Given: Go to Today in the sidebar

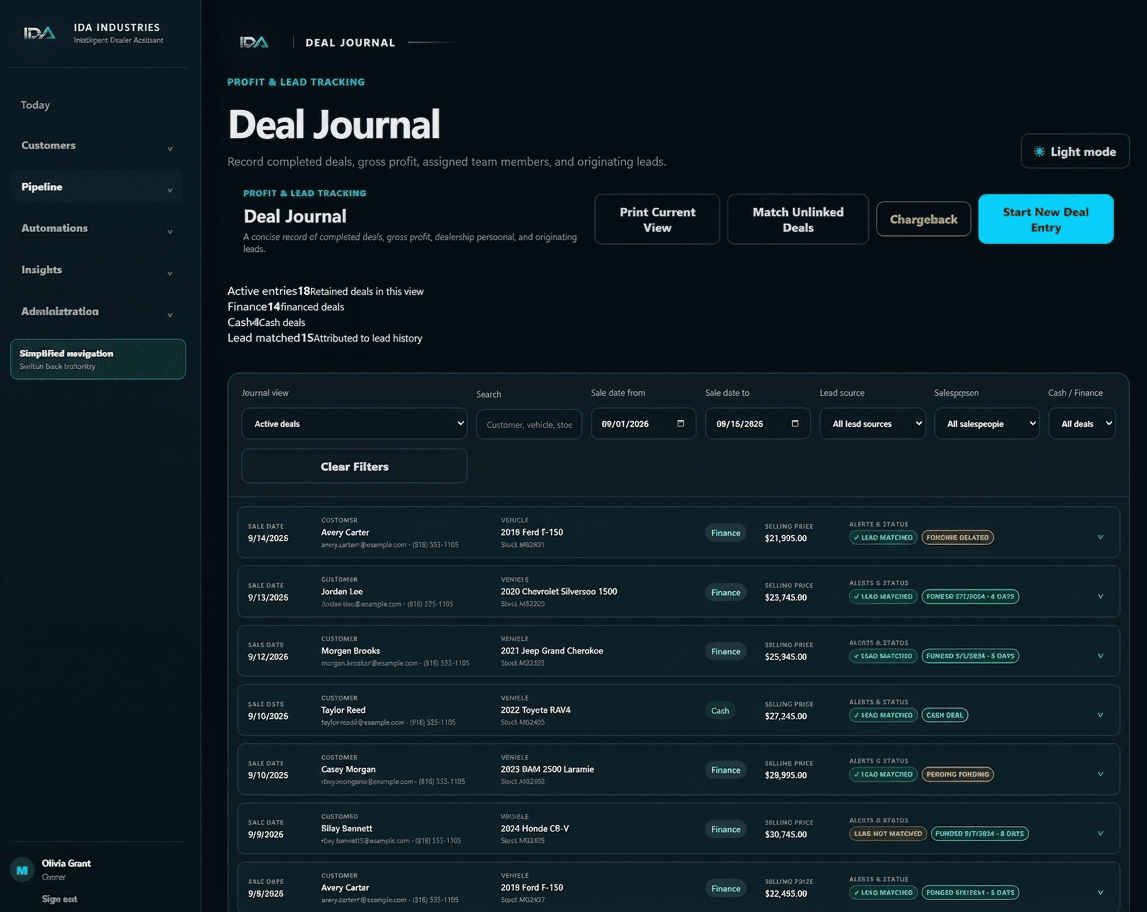Looking at the screenshot, I should click(x=35, y=105).
